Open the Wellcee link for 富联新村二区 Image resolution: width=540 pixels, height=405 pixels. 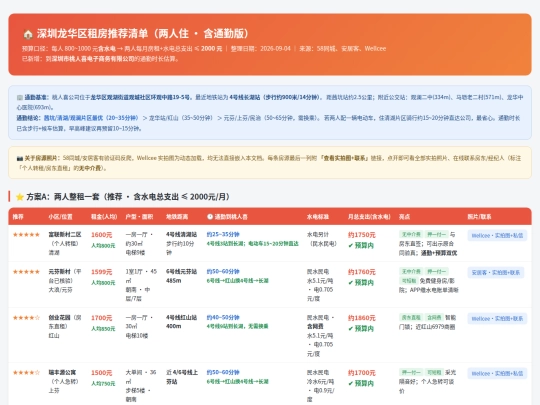pos(497,236)
